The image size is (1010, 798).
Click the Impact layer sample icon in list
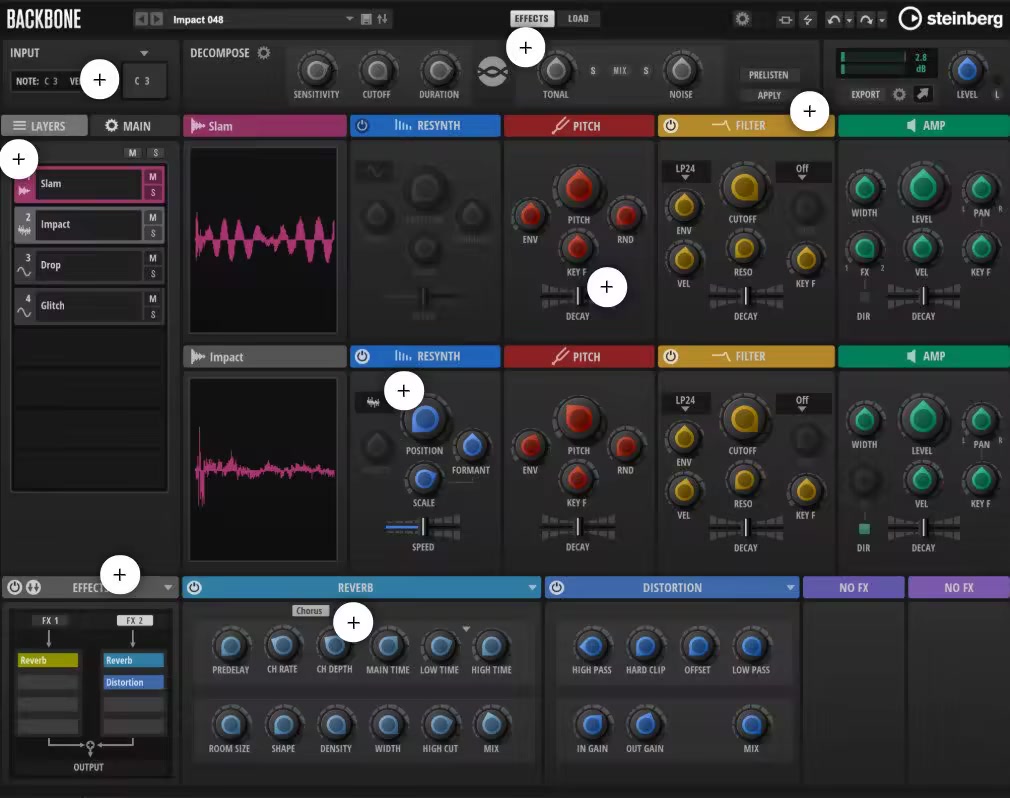coord(24,231)
